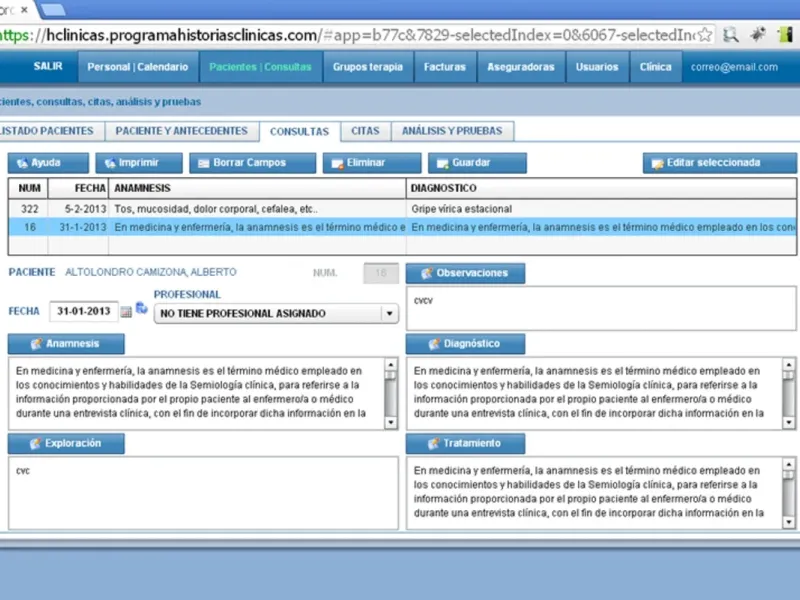Click inside the Anamnesis text area
Viewport: 800px width, 600px height.
click(x=196, y=393)
